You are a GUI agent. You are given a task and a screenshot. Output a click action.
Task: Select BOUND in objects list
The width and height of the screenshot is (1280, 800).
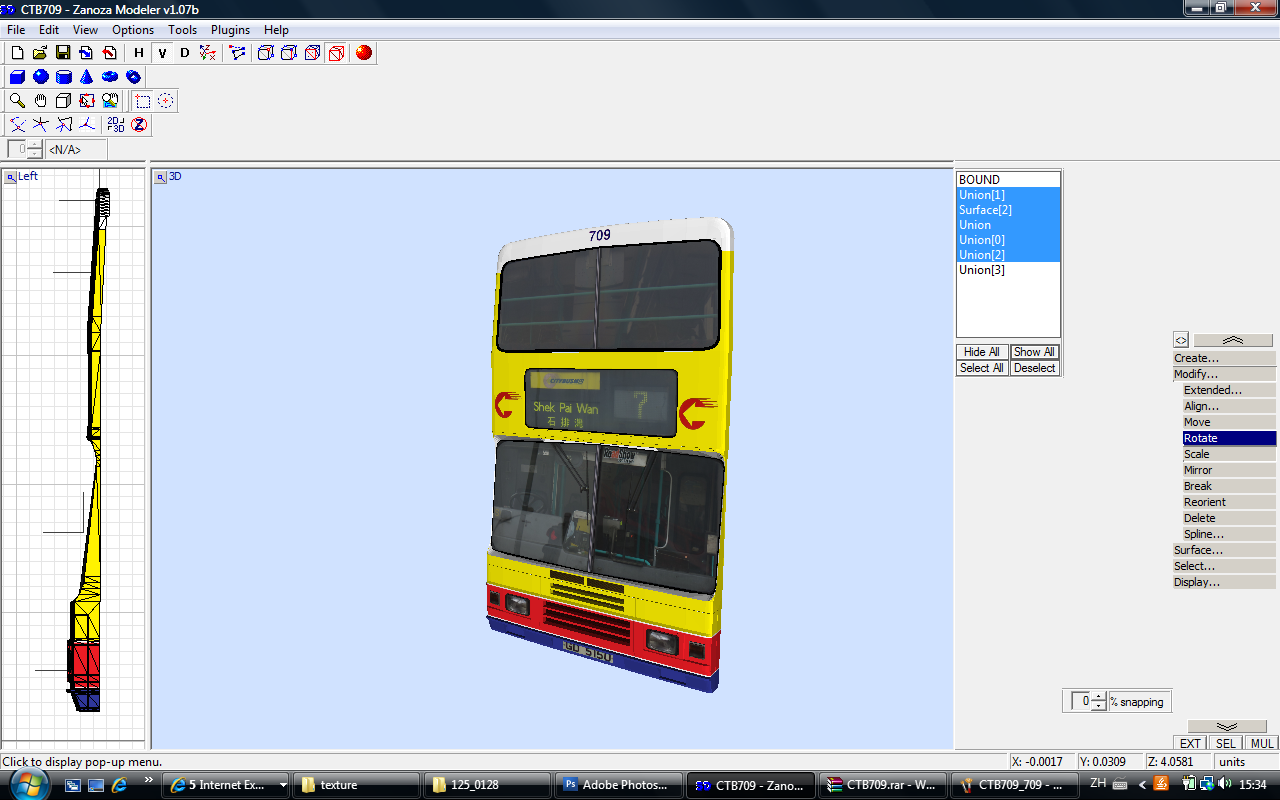pyautogui.click(x=1008, y=180)
